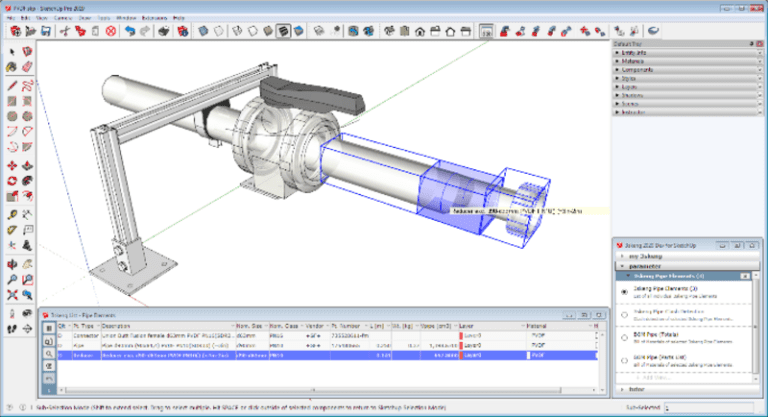Select the Connector row in list
Screen dimensions: 768x417
(x=327, y=336)
